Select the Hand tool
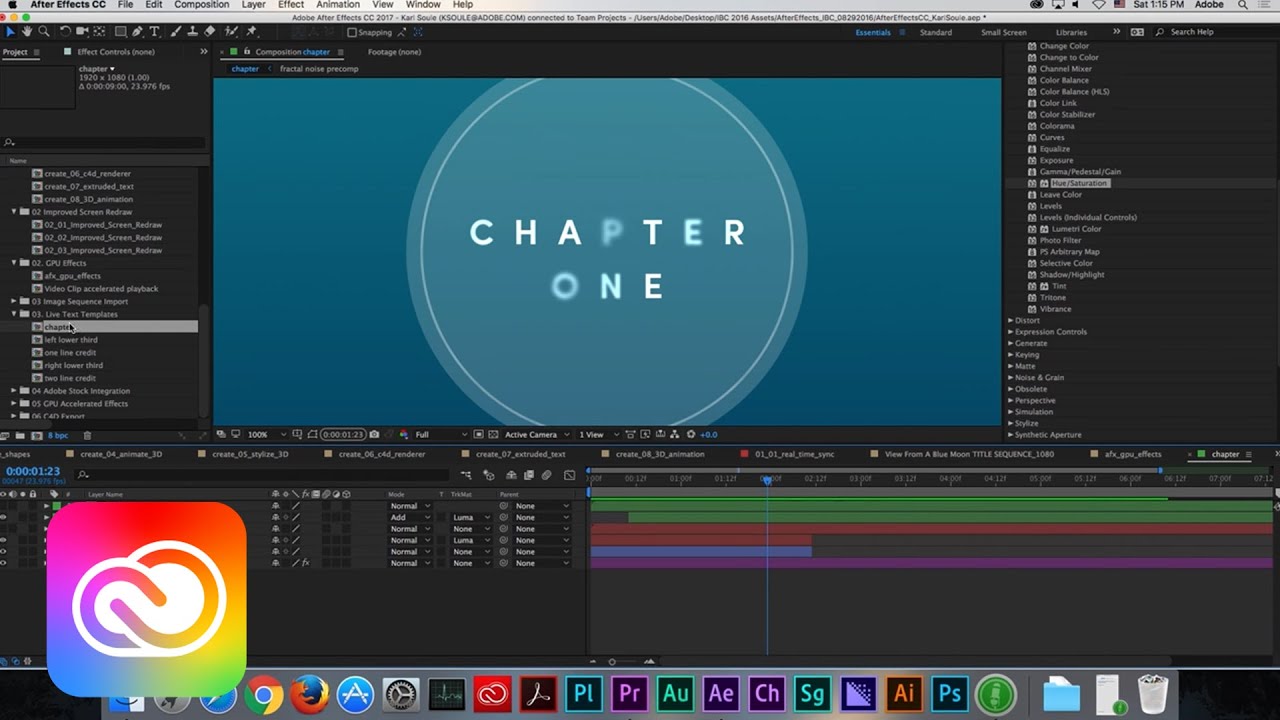Screen dimensions: 1280x720 27,32
